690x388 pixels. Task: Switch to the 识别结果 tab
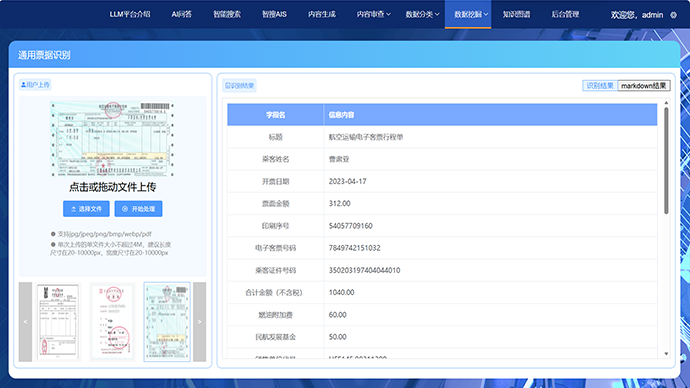[x=600, y=85]
